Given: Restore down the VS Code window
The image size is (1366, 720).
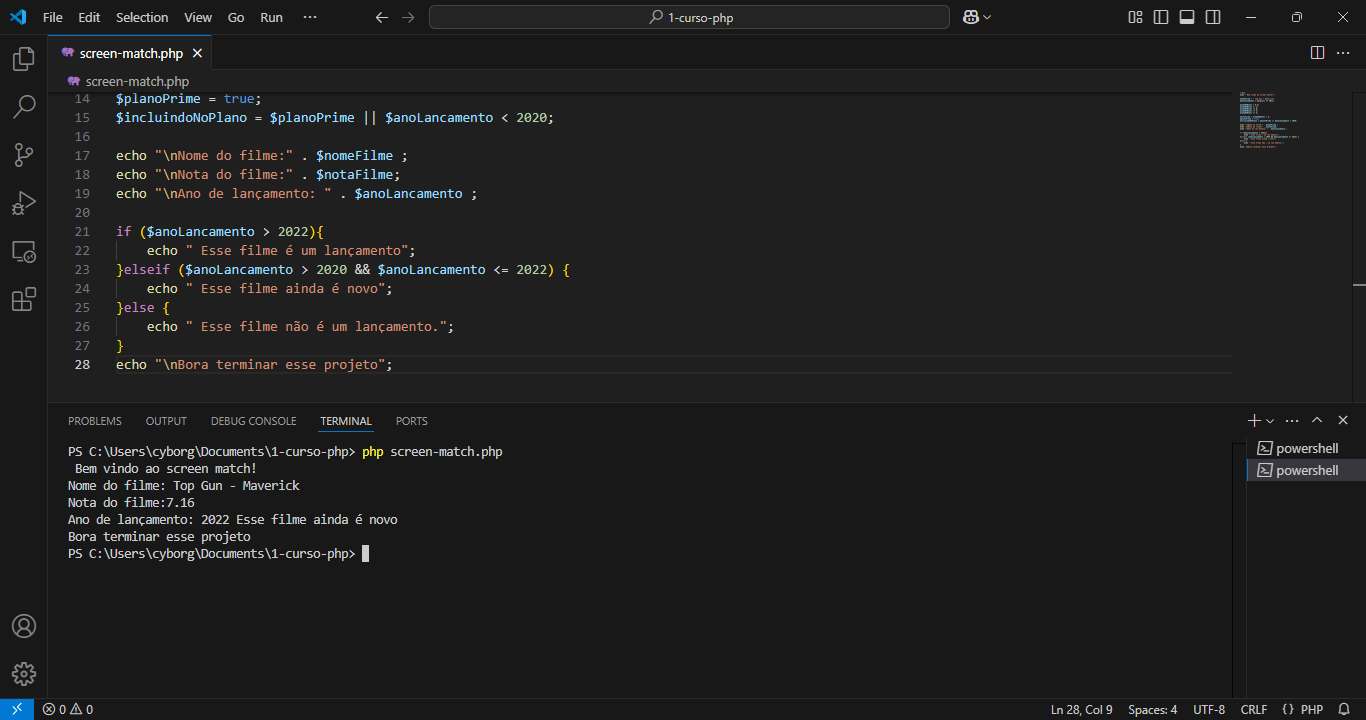Looking at the screenshot, I should coord(1297,17).
